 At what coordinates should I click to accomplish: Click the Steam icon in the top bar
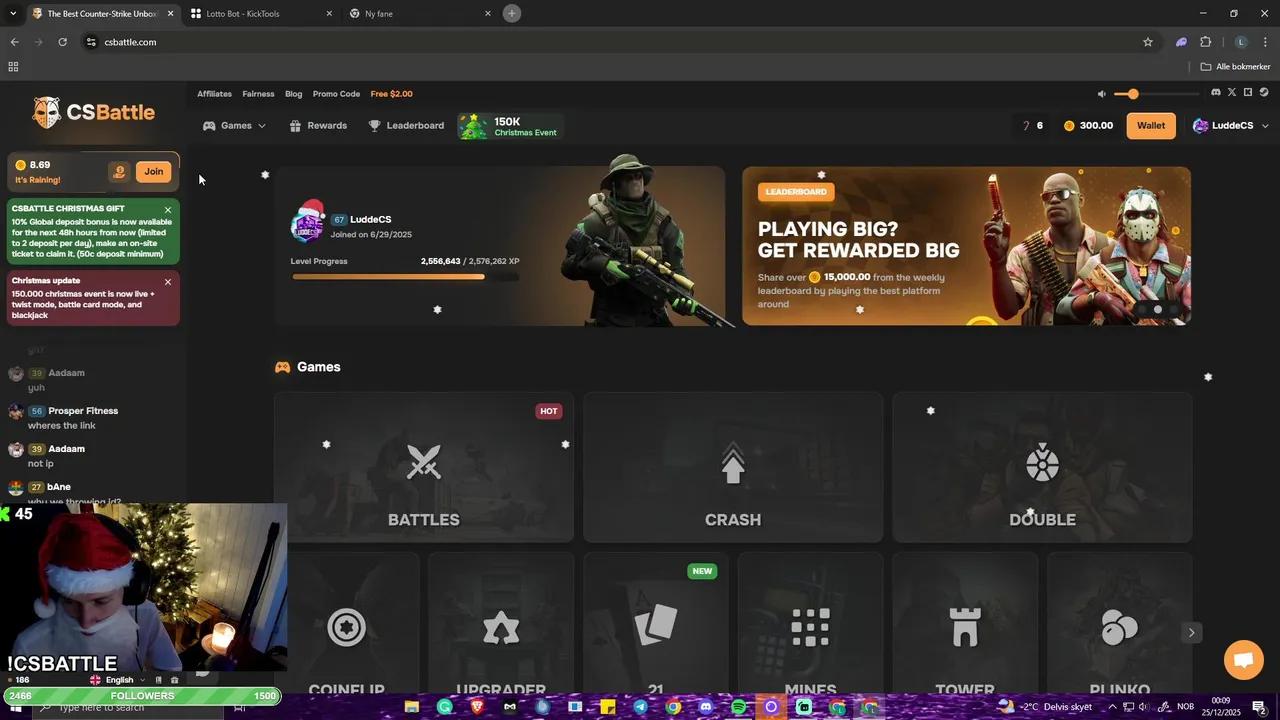pyautogui.click(x=1265, y=92)
